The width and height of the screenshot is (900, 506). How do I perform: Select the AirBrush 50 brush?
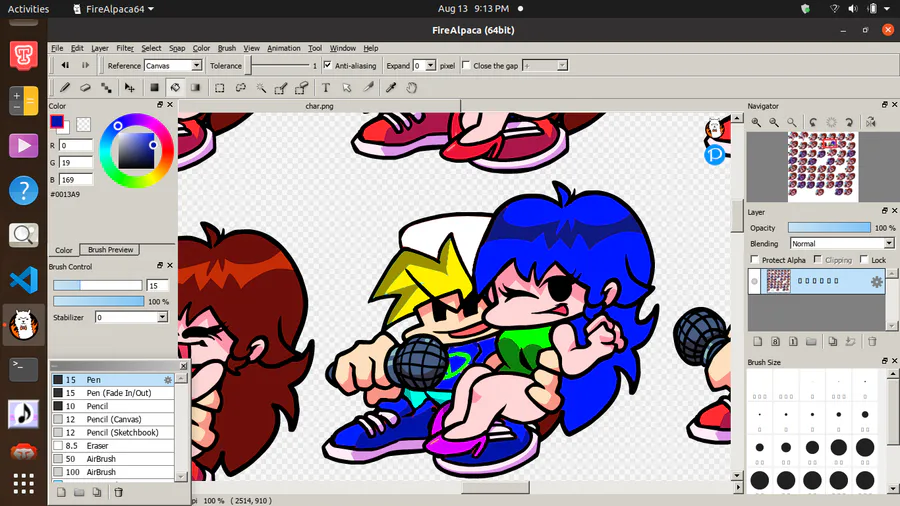(x=112, y=459)
